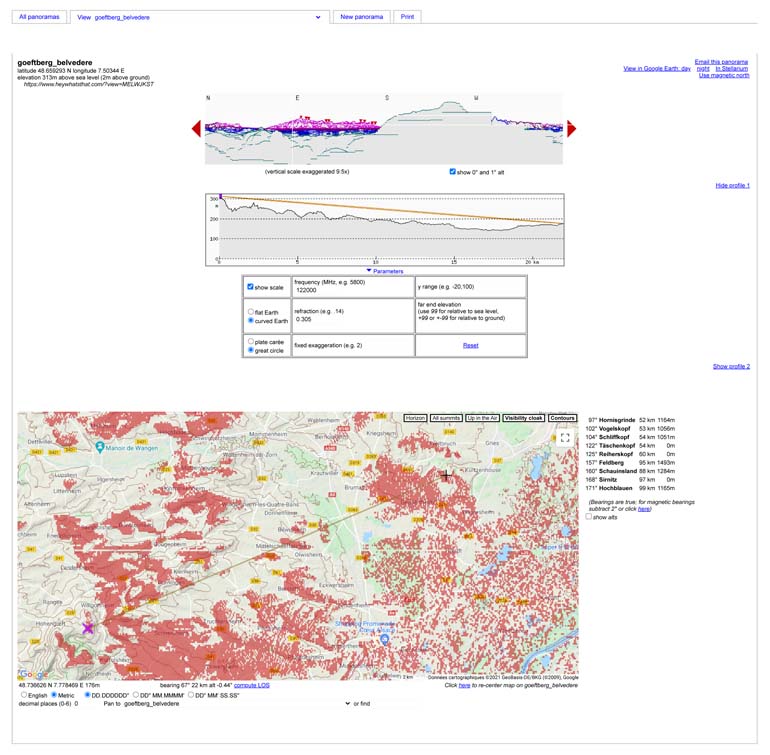Viewport: 770px width, 755px height.
Task: Toggle show 0° and 1° alt checkbox
Action: pyautogui.click(x=453, y=172)
